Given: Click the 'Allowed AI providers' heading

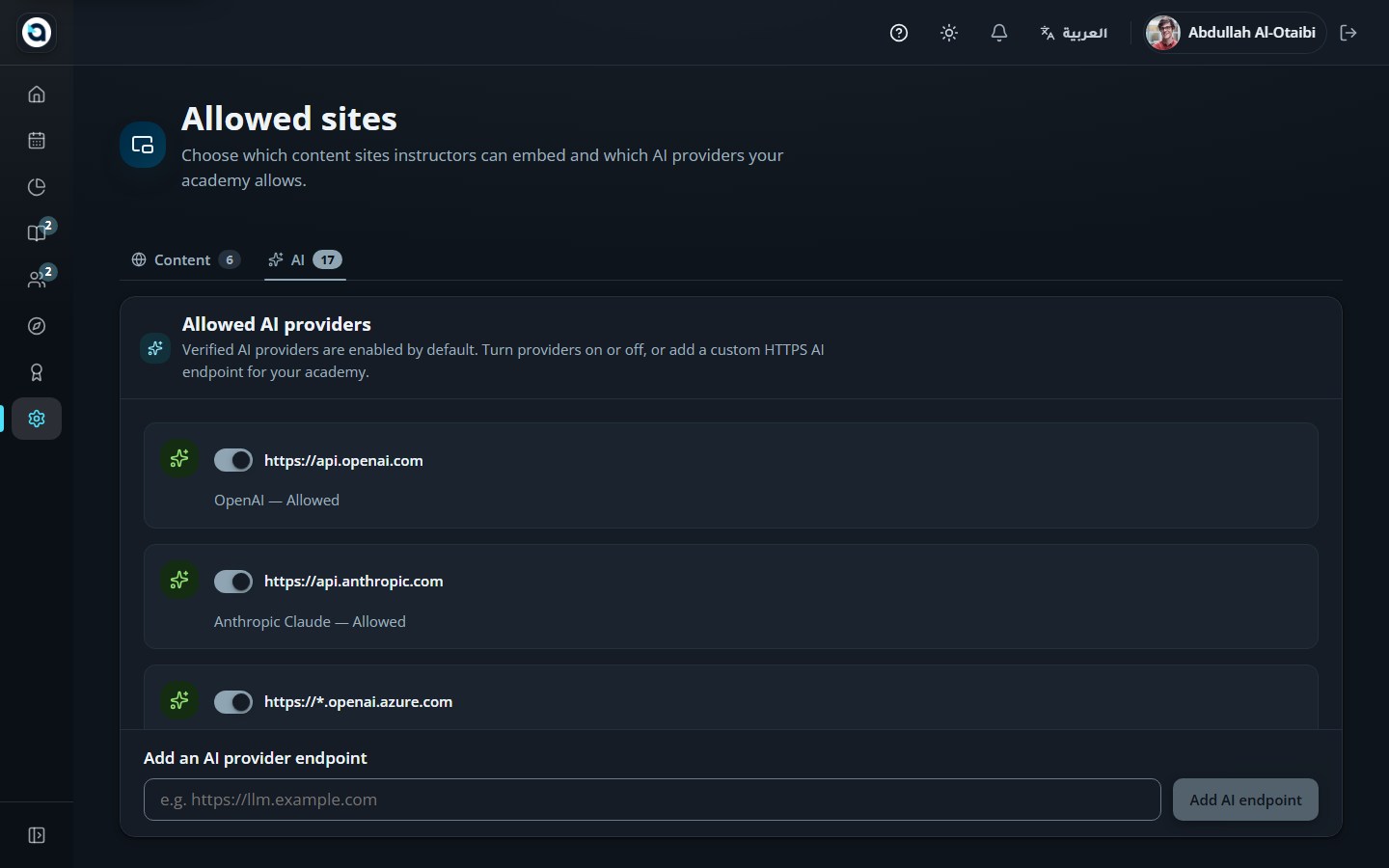Looking at the screenshot, I should point(277,324).
